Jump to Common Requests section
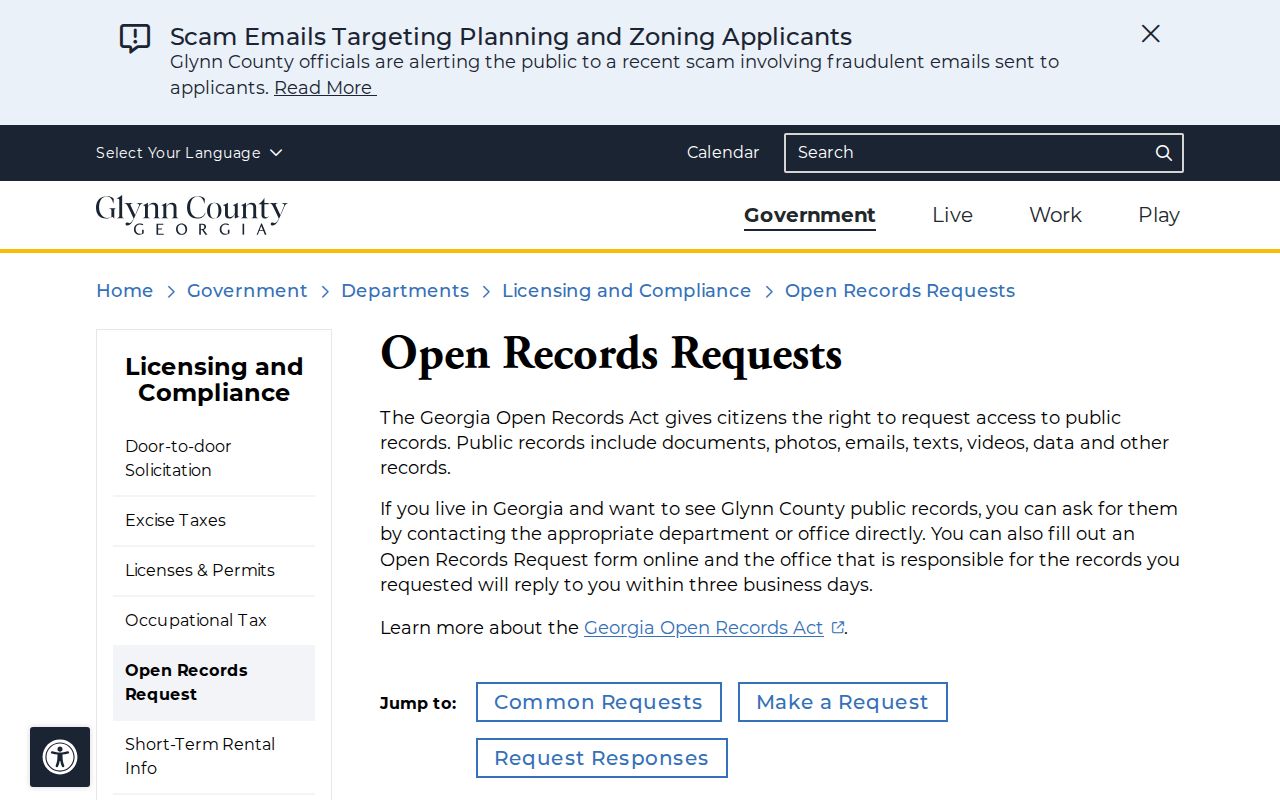 click(x=599, y=702)
